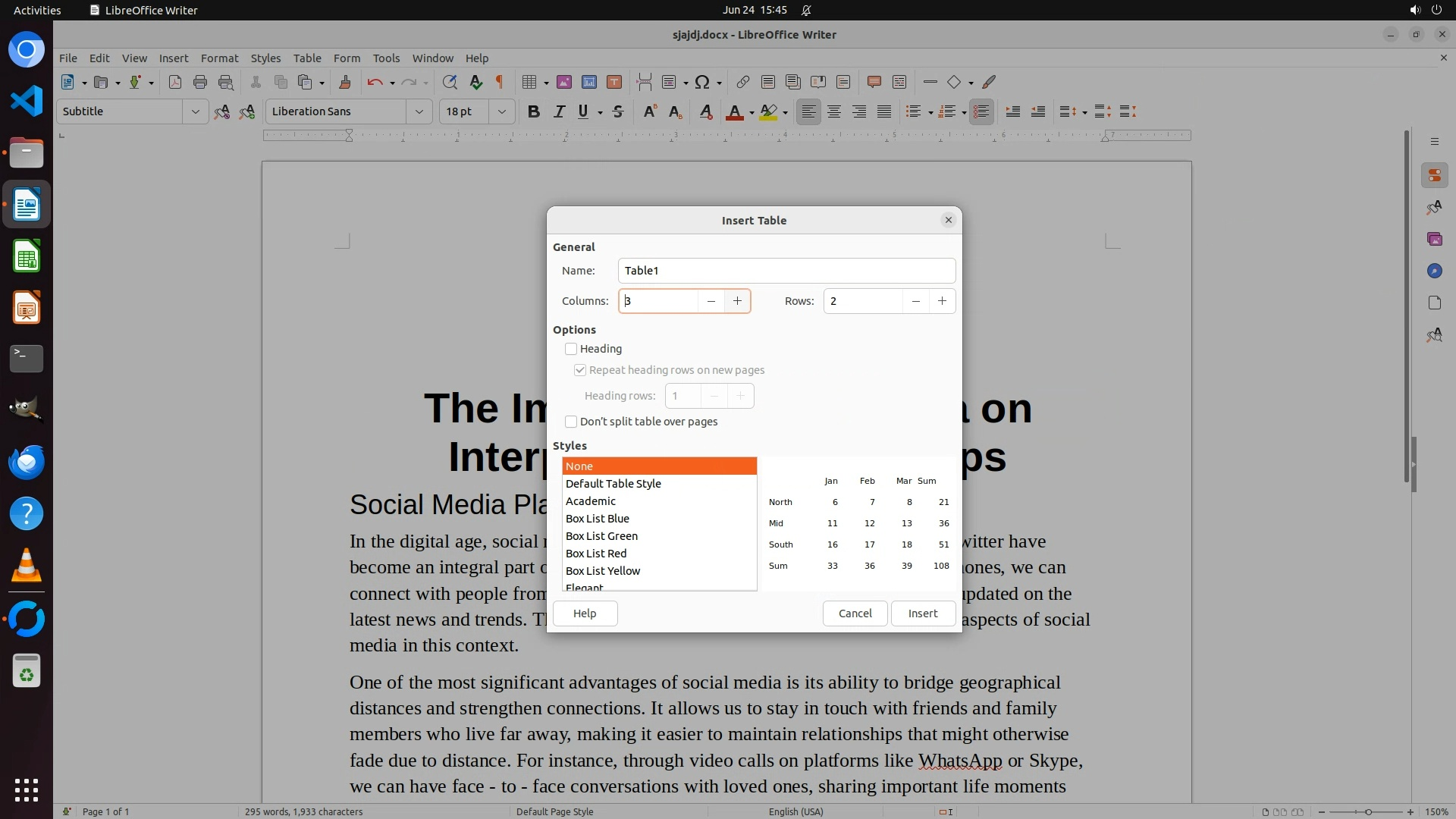This screenshot has height=819, width=1456.
Task: Check Don't split table over pages
Action: click(x=571, y=422)
